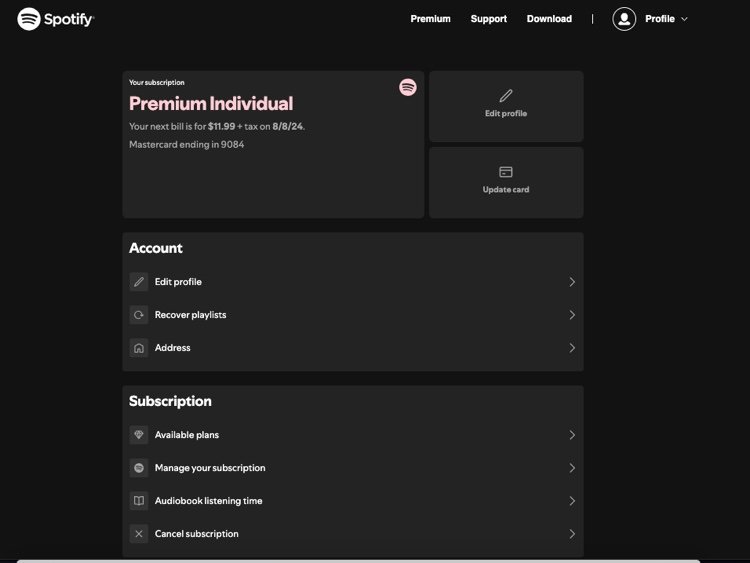The height and width of the screenshot is (563, 750).
Task: Click 'Mastercard ending in 9084' text
Action: click(x=187, y=144)
